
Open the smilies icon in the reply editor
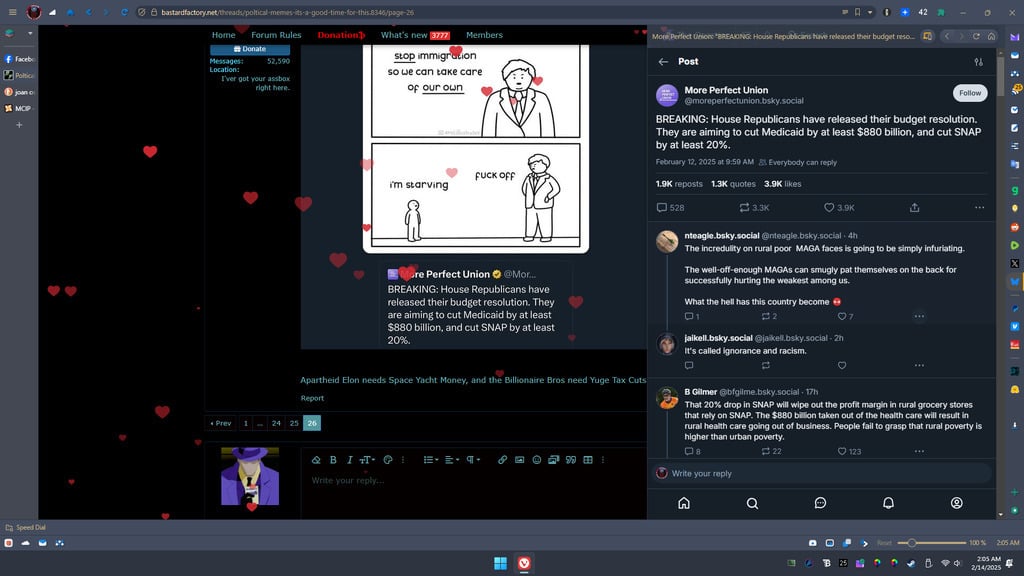click(537, 460)
